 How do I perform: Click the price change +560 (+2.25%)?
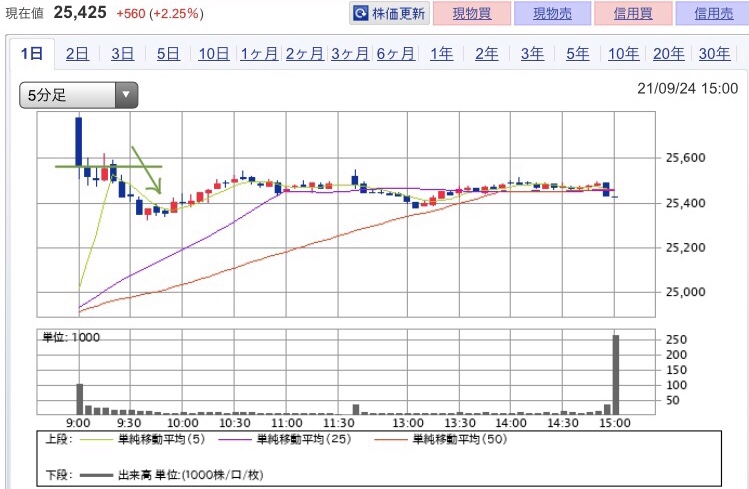click(x=160, y=13)
